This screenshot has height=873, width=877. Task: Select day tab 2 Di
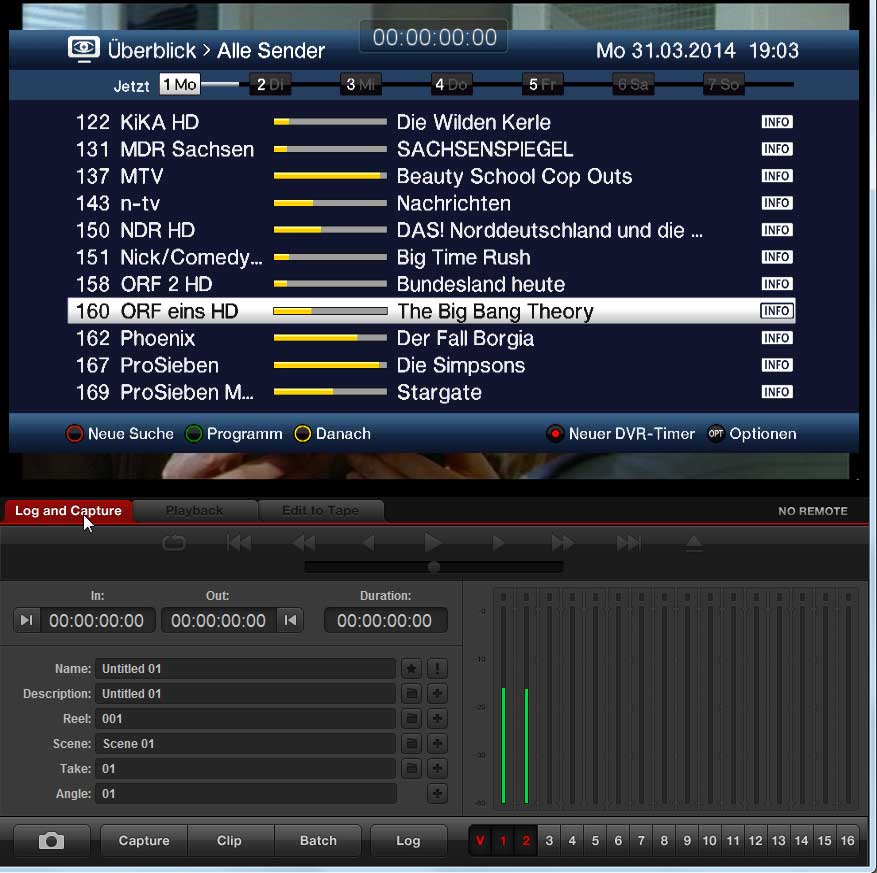(x=270, y=84)
